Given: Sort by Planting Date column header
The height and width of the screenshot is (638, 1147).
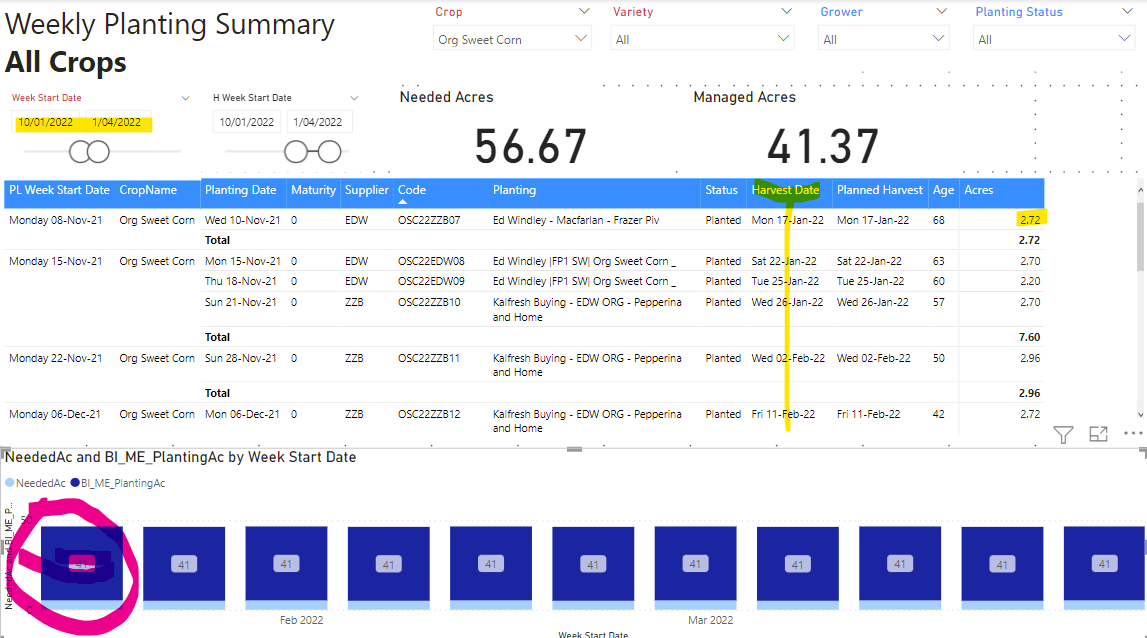Looking at the screenshot, I should [241, 190].
